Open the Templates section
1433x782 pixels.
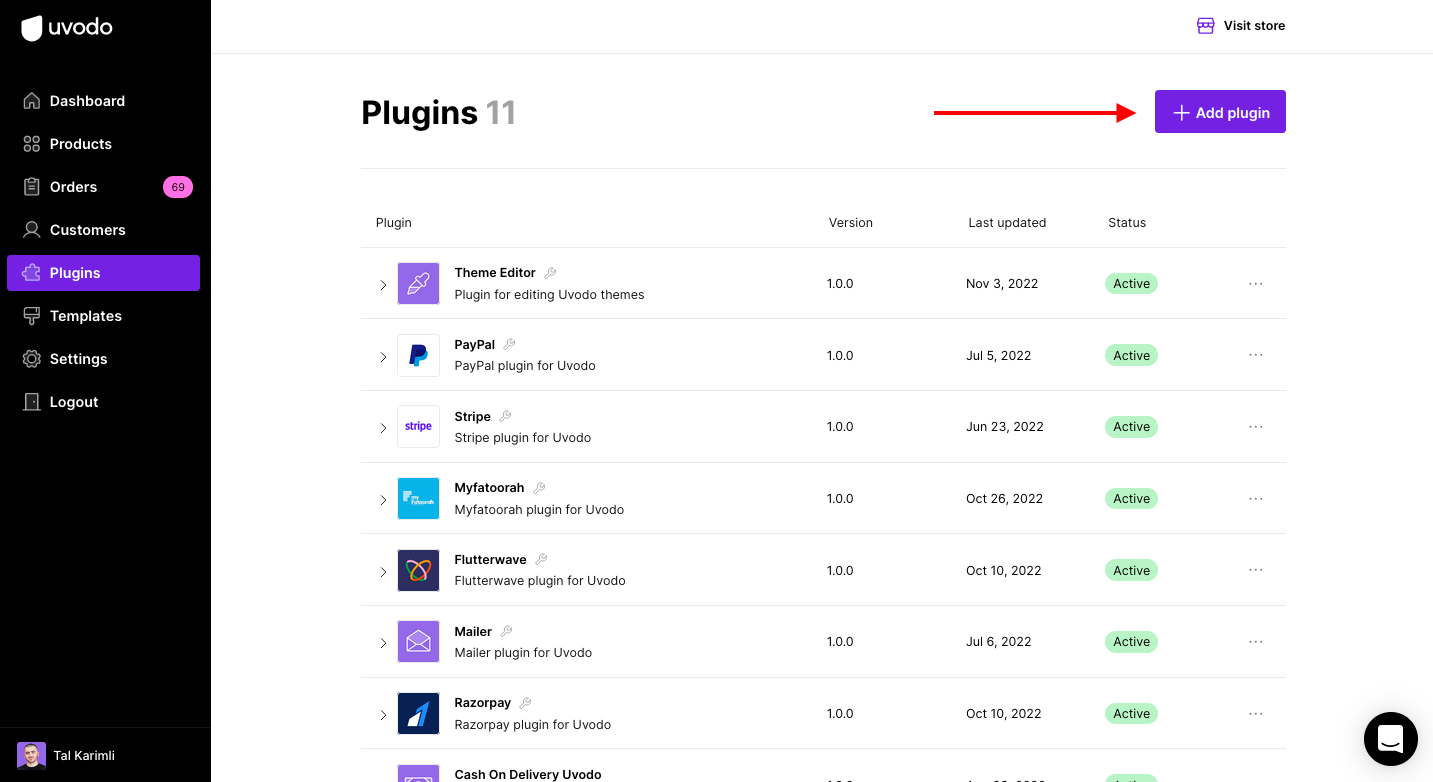tap(103, 316)
